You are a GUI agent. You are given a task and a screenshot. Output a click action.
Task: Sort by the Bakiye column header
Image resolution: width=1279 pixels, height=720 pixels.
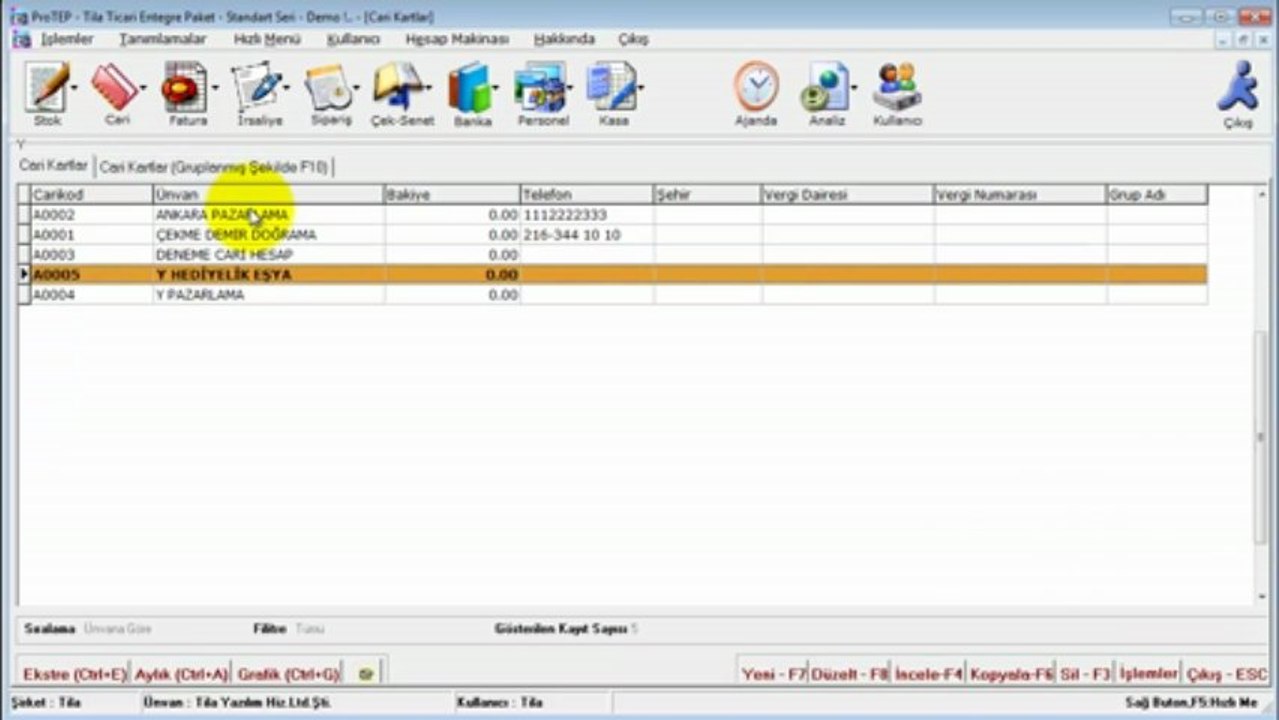(x=452, y=195)
